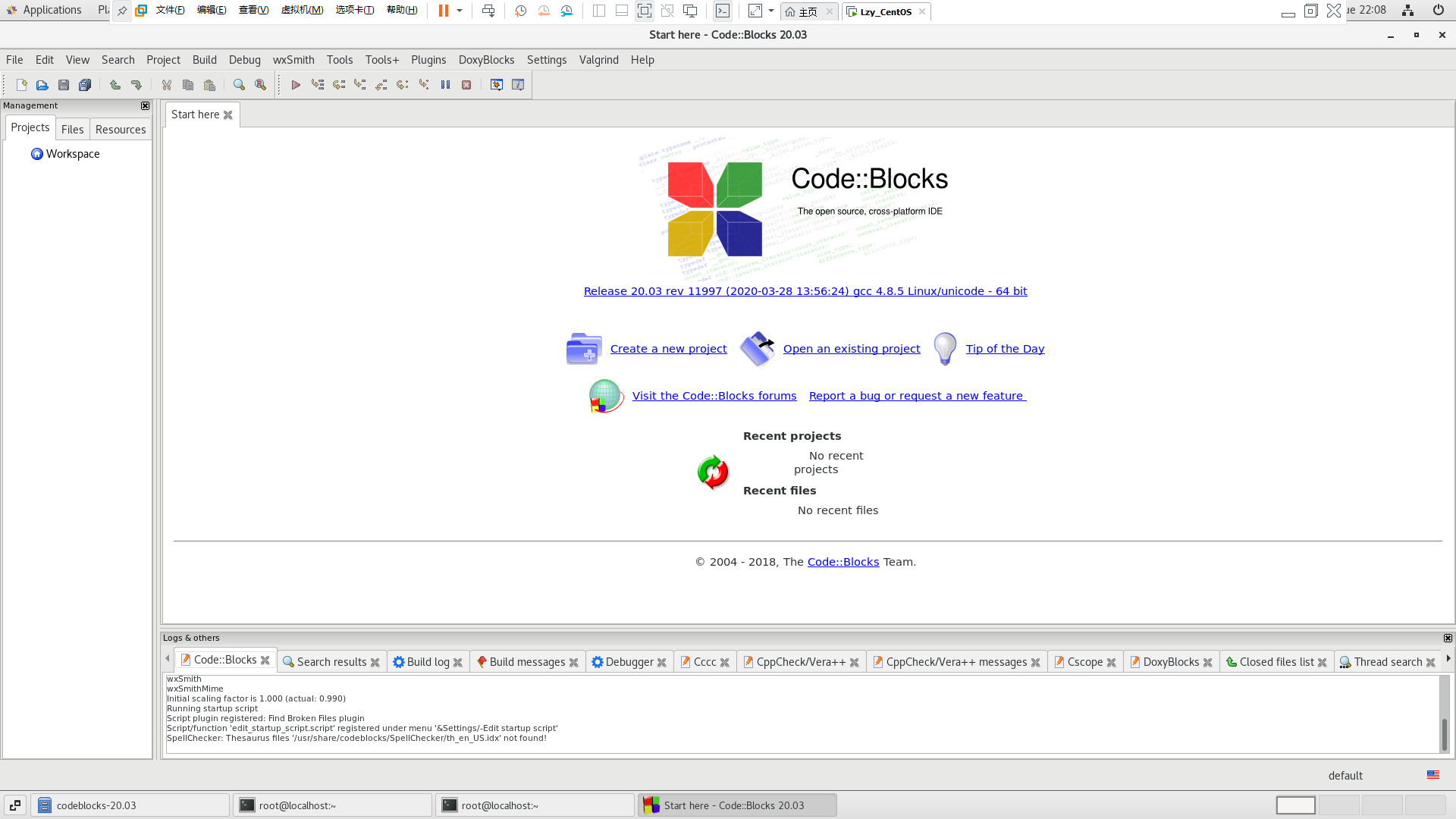Click the Next line debug icon
Screen dimensions: 1456x819
(338, 85)
